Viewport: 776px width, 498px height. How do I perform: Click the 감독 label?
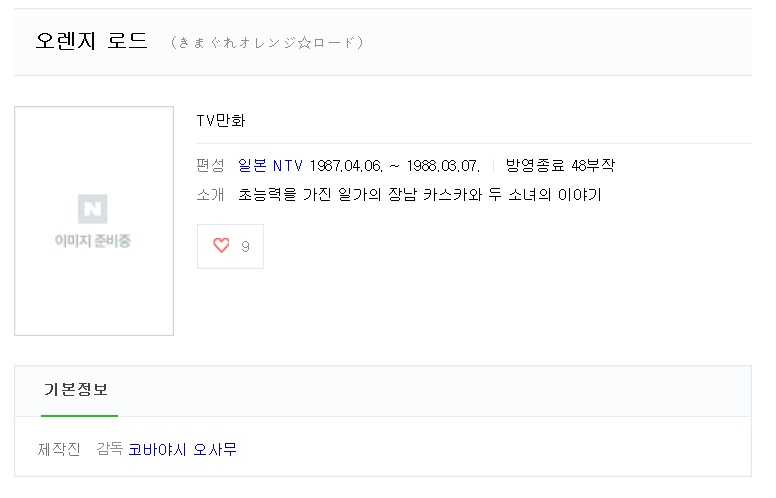[109, 450]
